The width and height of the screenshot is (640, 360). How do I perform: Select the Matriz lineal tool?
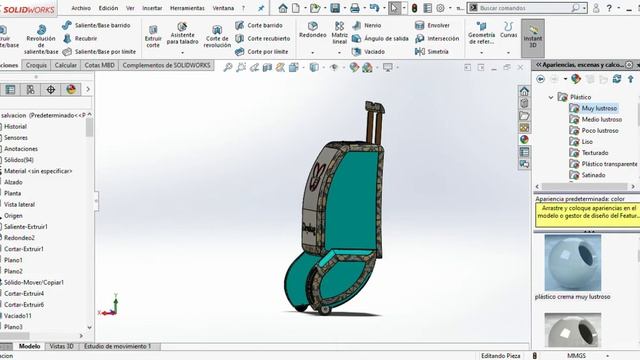(339, 33)
